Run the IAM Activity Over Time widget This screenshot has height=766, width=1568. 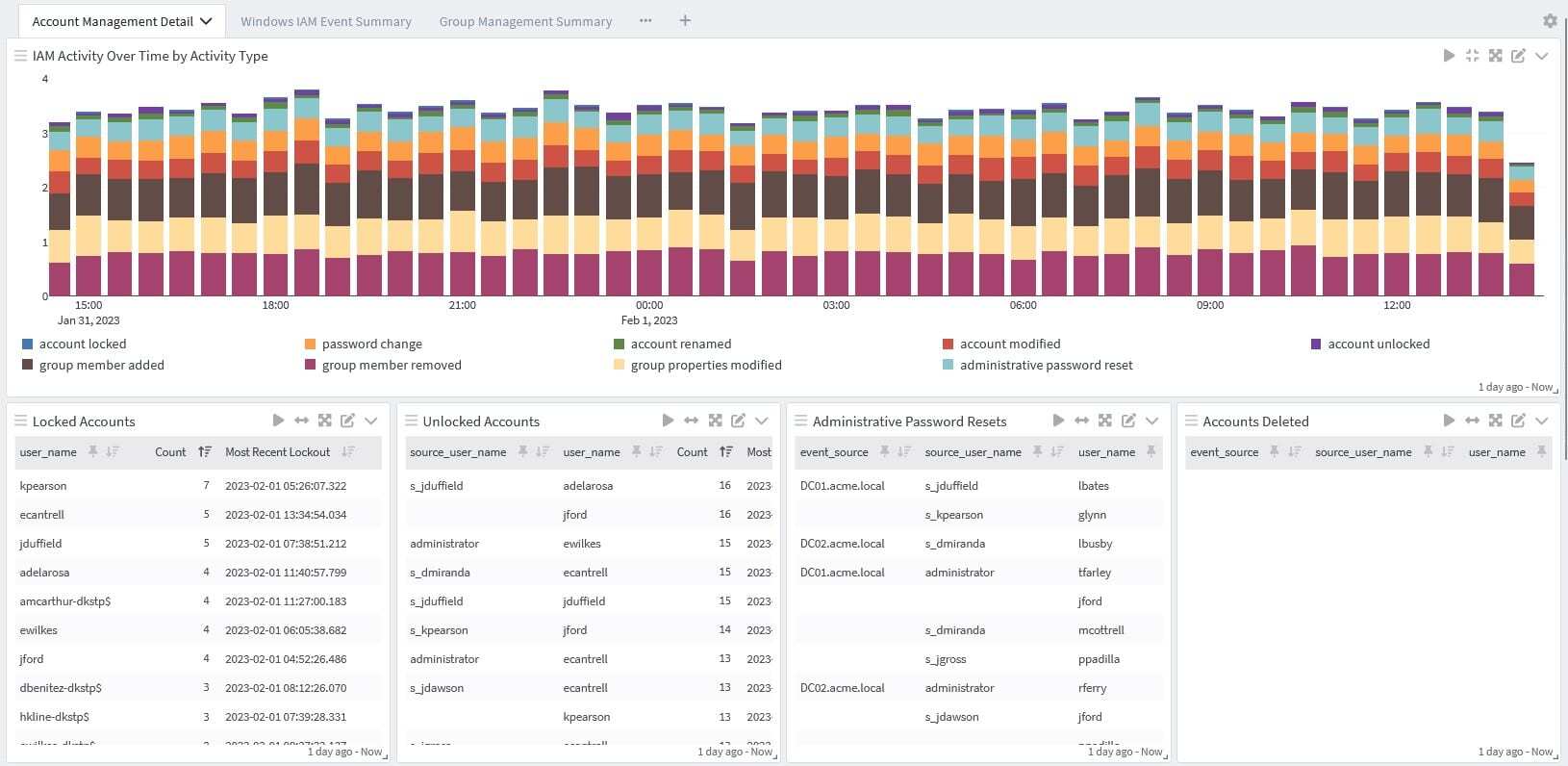[x=1449, y=56]
